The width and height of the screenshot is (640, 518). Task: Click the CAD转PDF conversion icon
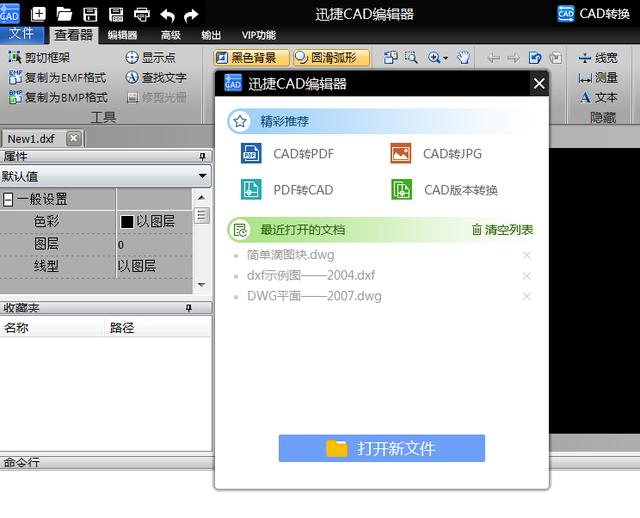coord(251,154)
